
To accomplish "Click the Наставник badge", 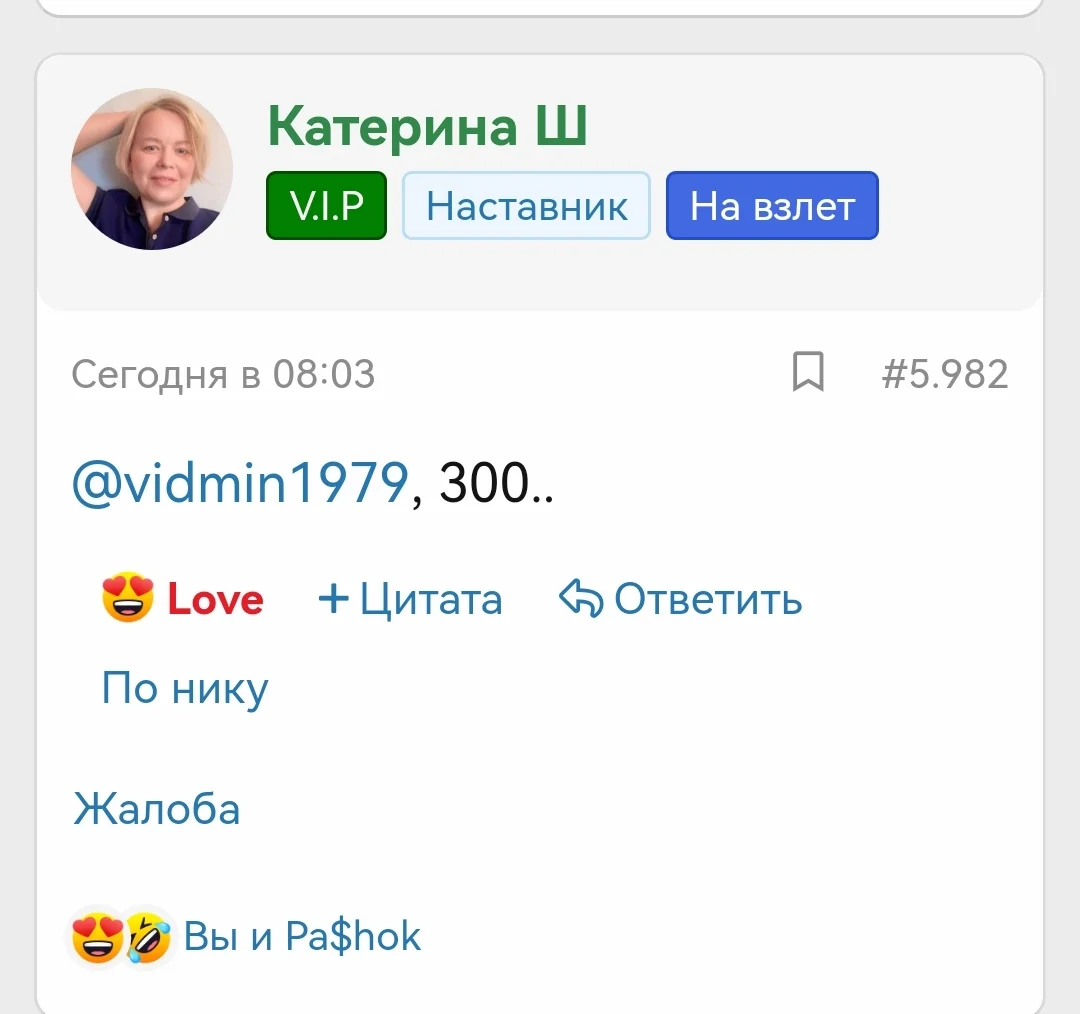I will pyautogui.click(x=526, y=205).
